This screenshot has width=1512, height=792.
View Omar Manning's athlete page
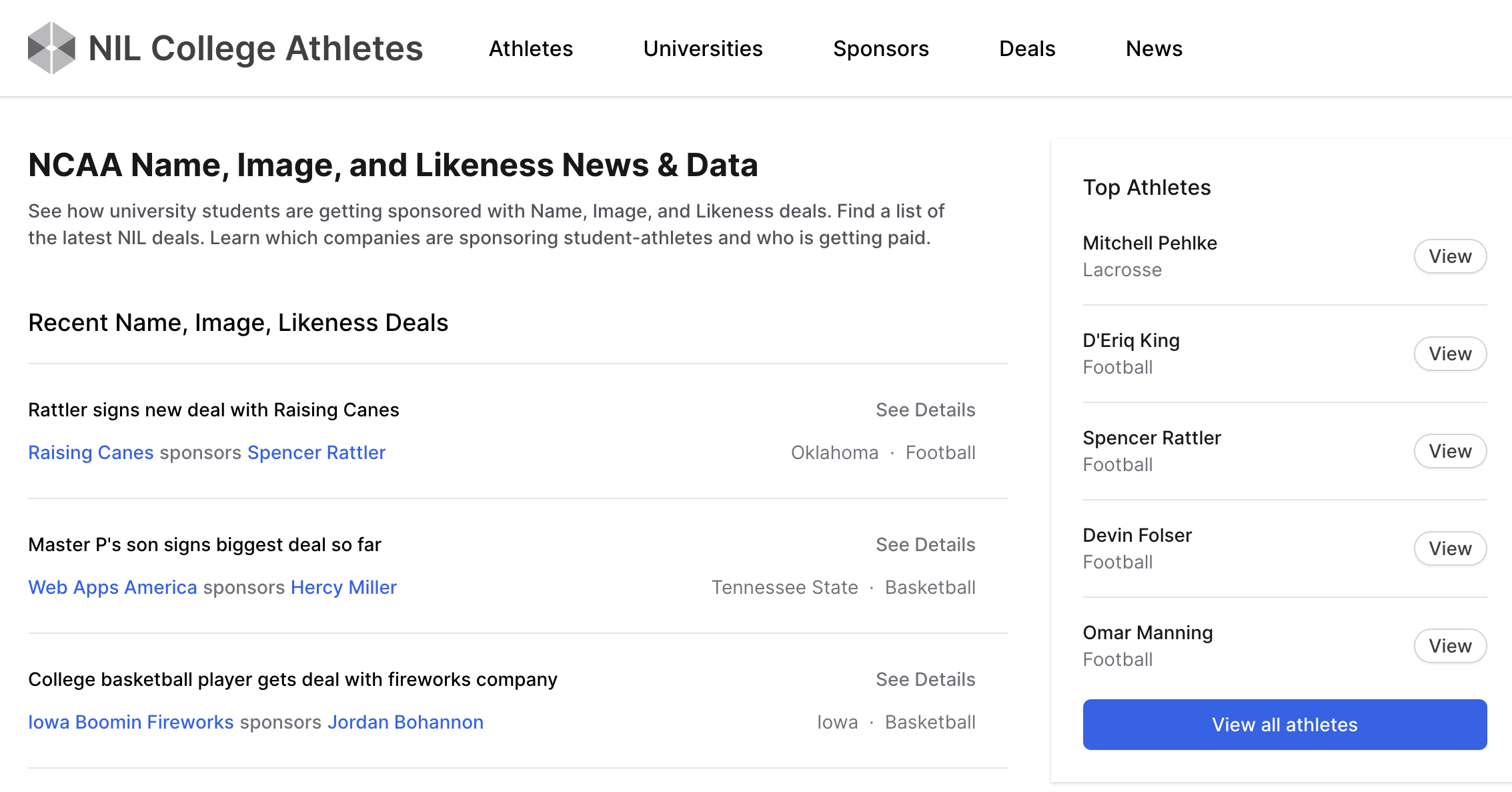click(1449, 646)
